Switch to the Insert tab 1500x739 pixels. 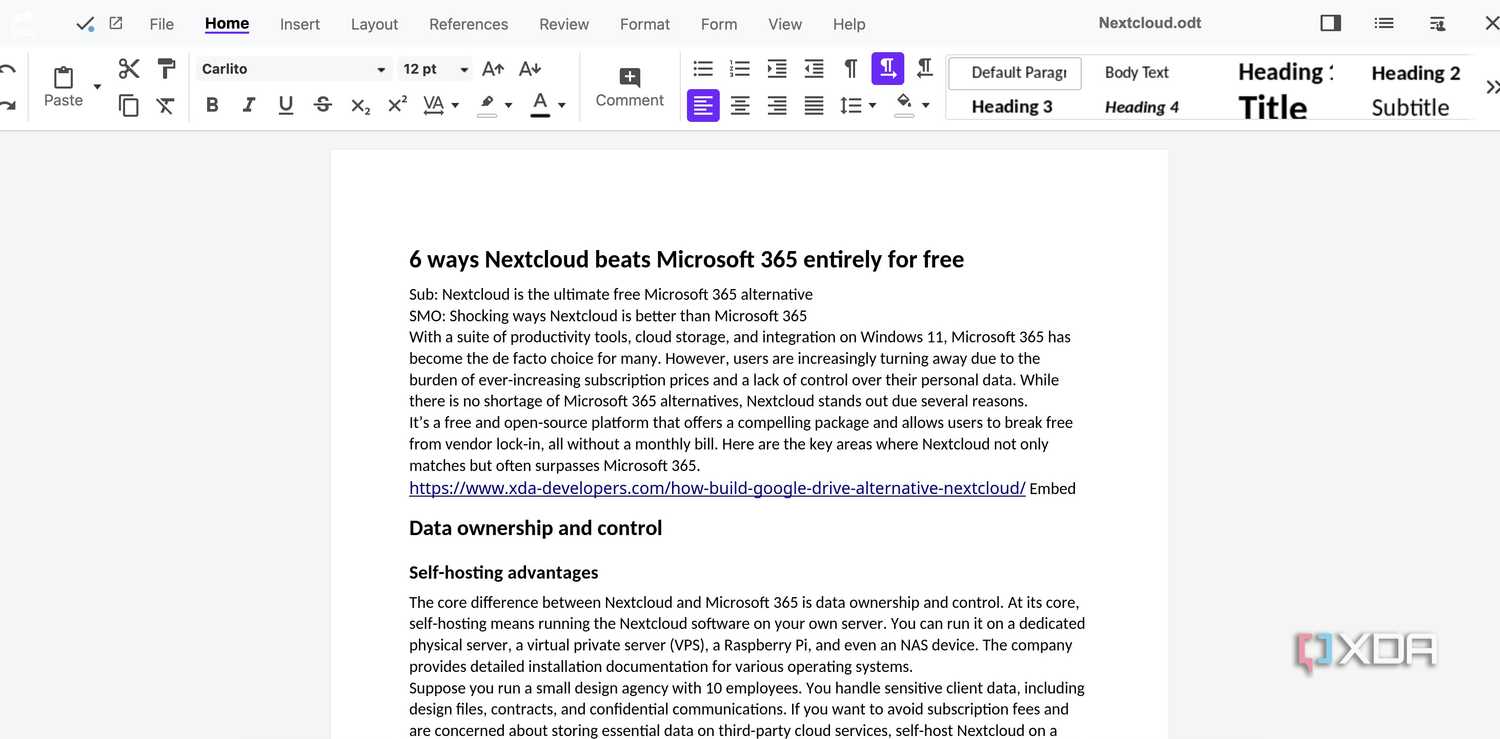[300, 24]
